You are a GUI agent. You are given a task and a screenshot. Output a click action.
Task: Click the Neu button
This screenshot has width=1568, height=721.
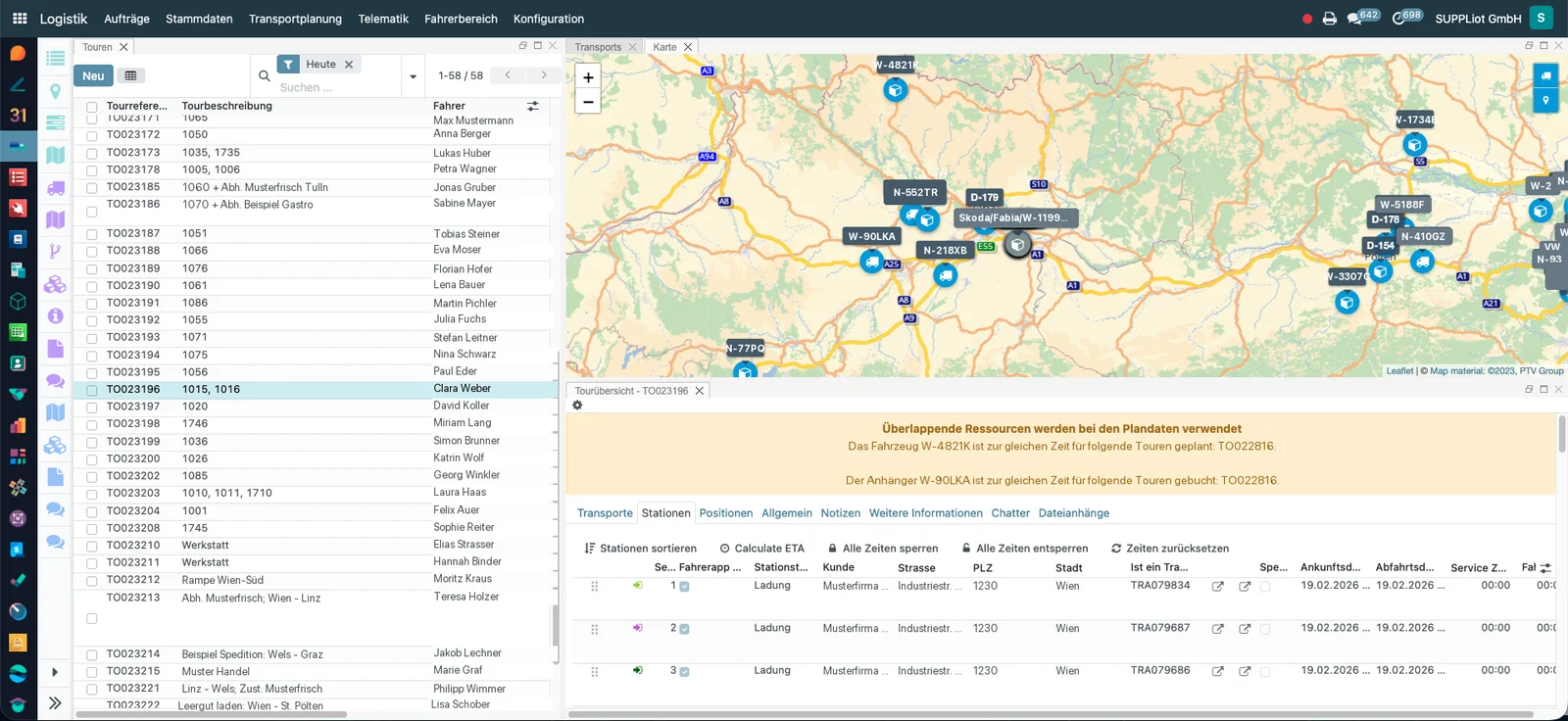pyautogui.click(x=93, y=75)
